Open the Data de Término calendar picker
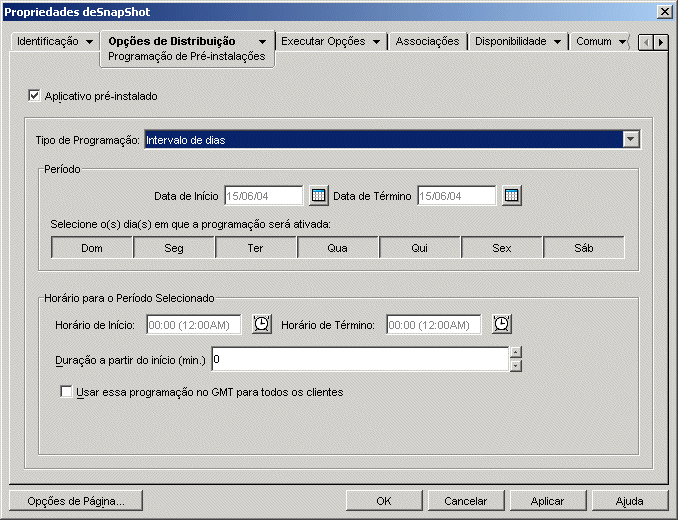Screen dimensions: 678x520 pos(511,195)
